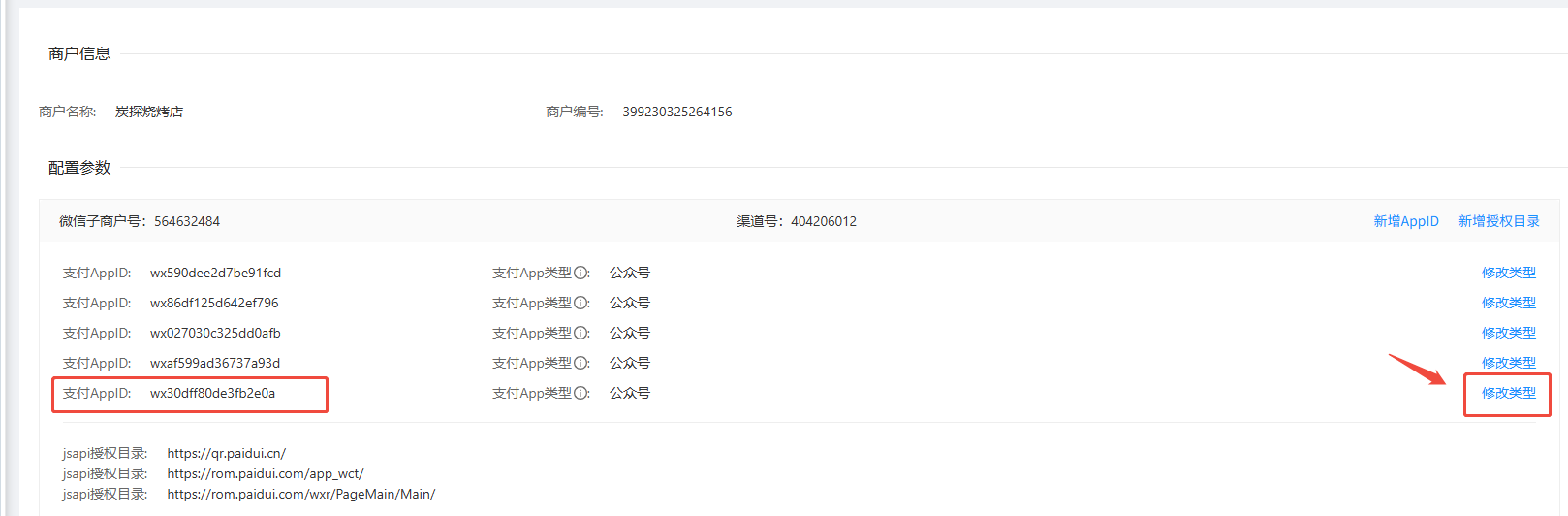1568x516 pixels.
Task: Click the https://qr.paidui.cn/ directory URL
Action: (x=227, y=453)
